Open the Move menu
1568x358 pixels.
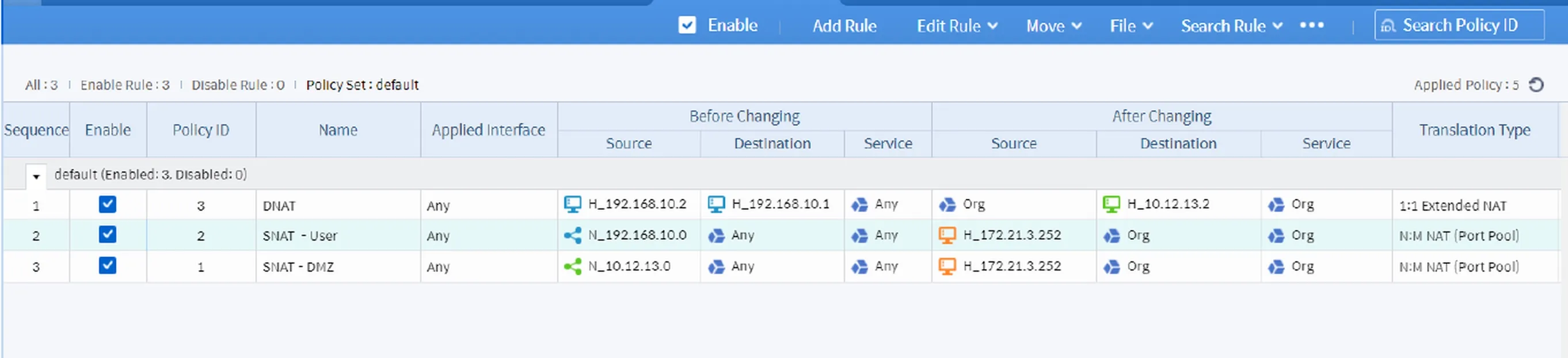tap(1053, 25)
